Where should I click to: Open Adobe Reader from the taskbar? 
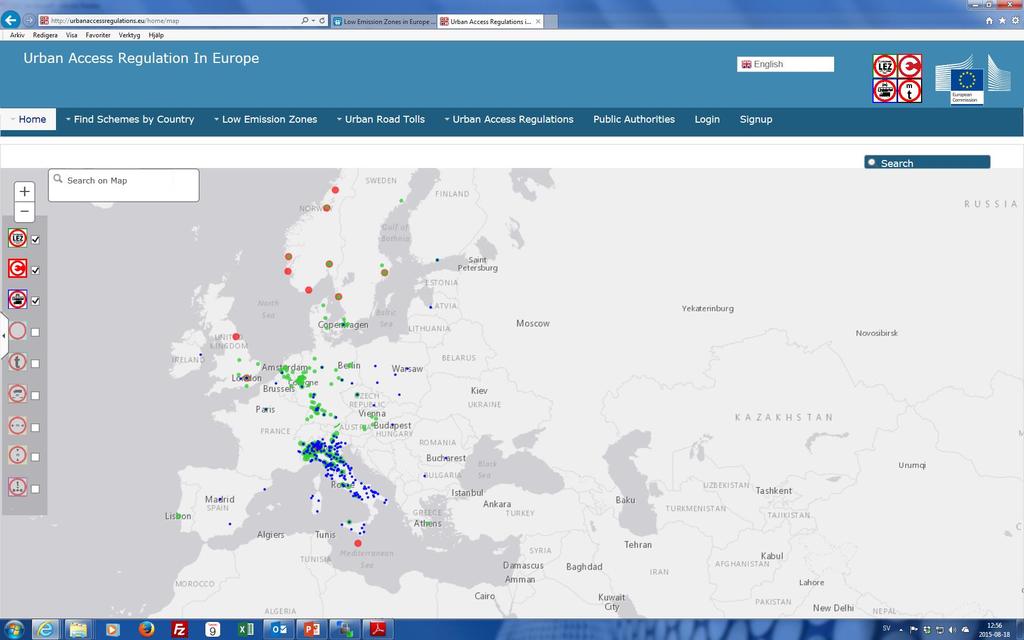click(x=379, y=630)
